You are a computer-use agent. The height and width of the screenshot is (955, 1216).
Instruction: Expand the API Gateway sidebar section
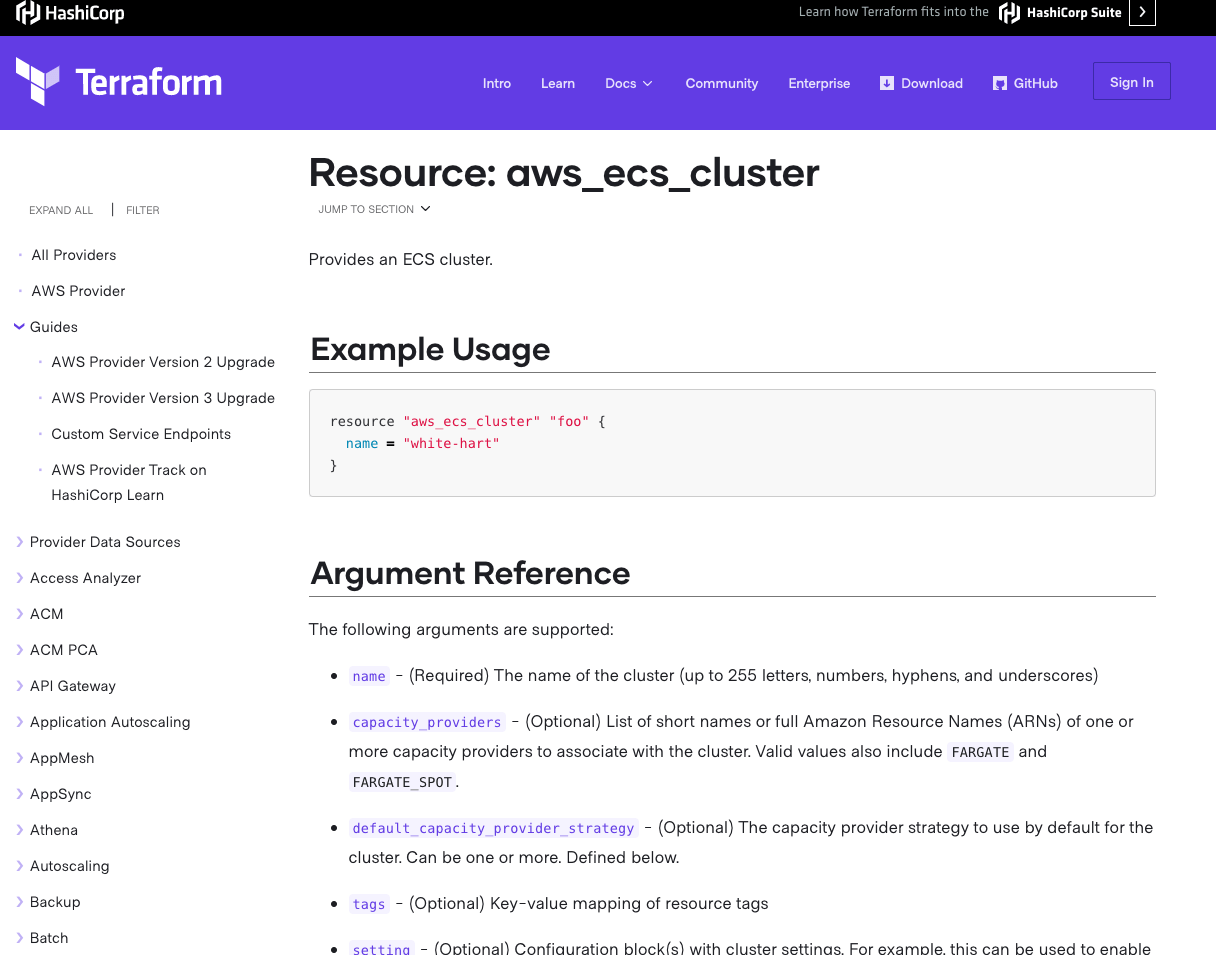point(20,686)
